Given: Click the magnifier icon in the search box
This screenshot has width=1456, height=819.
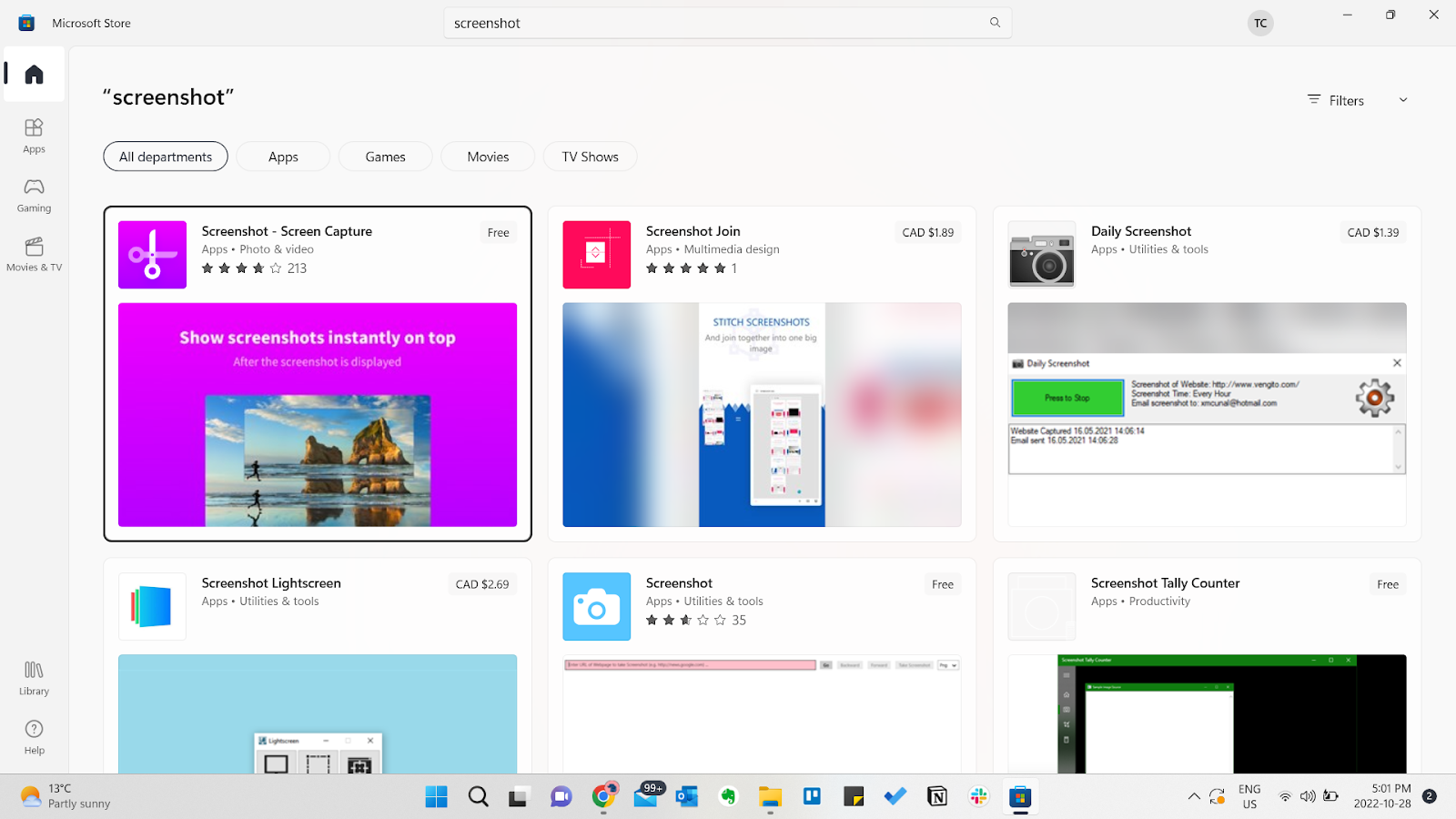Looking at the screenshot, I should point(995,23).
